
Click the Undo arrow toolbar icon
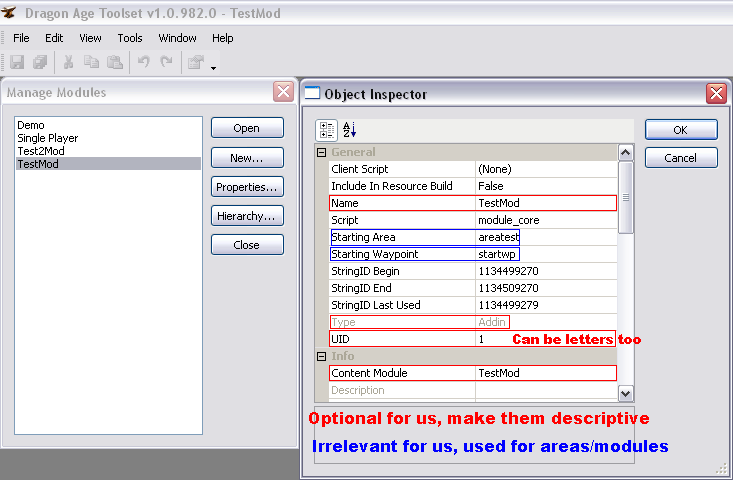pos(144,62)
